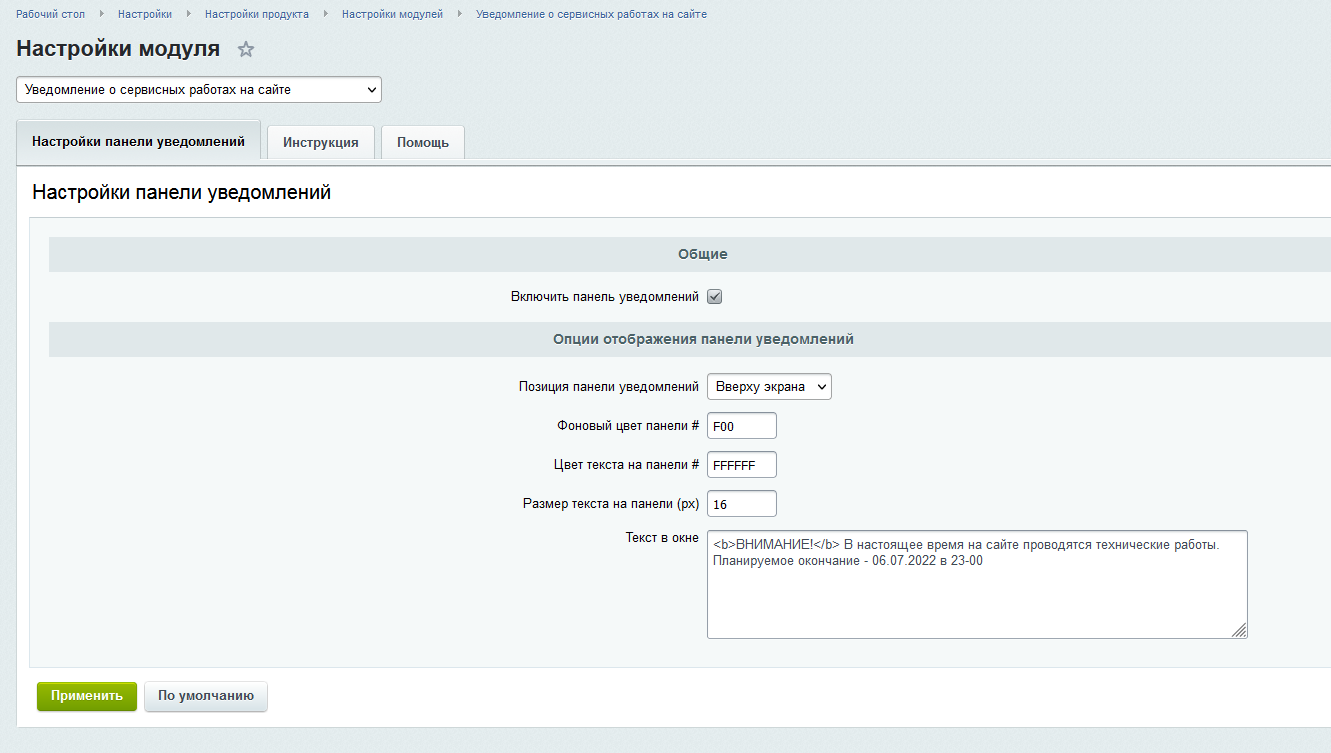Click the По умолчанию button
Viewport: 1331px width, 753px height.
click(206, 696)
